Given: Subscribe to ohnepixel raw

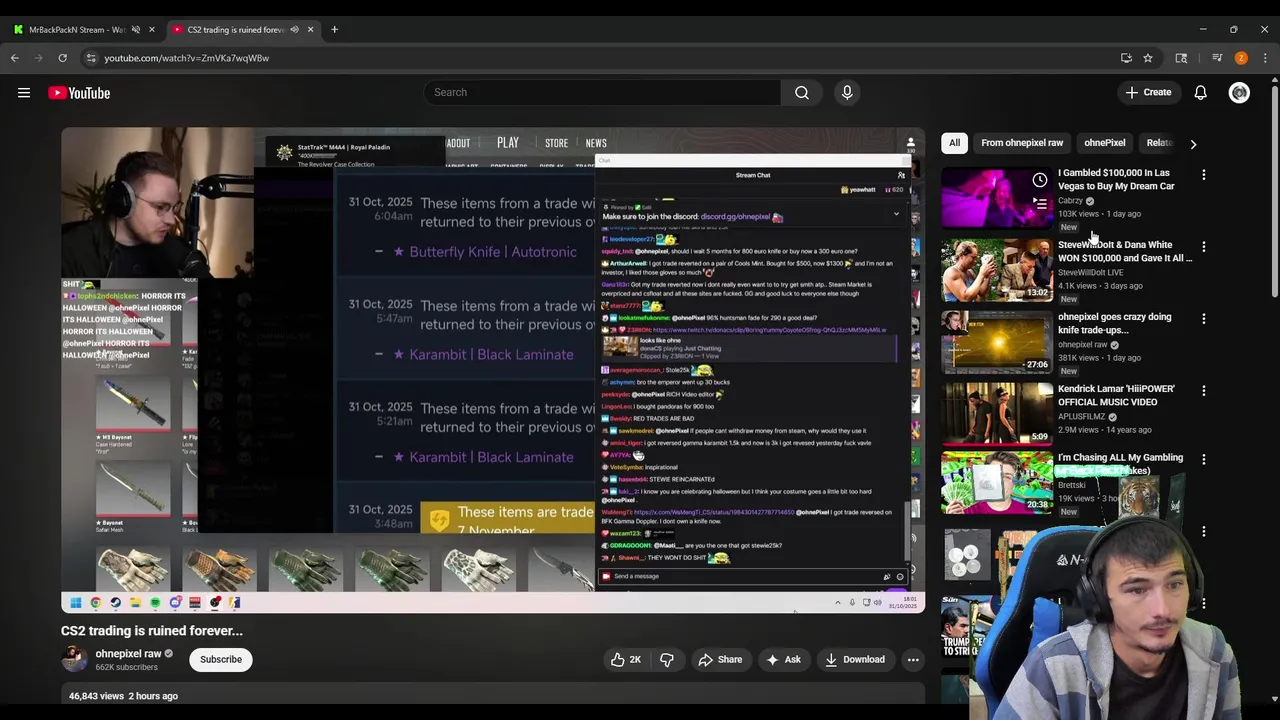Looking at the screenshot, I should pyautogui.click(x=221, y=660).
